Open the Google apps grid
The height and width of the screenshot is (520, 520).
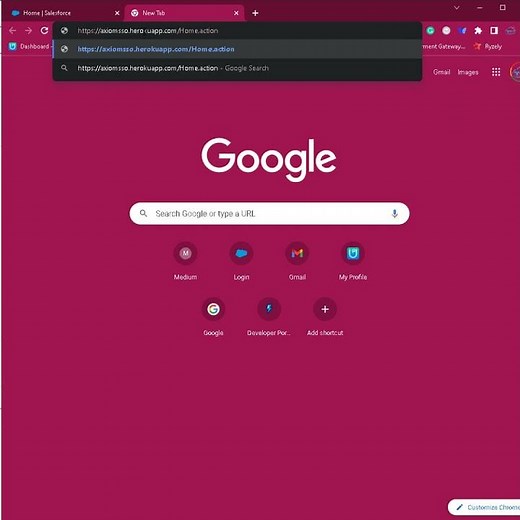click(496, 72)
